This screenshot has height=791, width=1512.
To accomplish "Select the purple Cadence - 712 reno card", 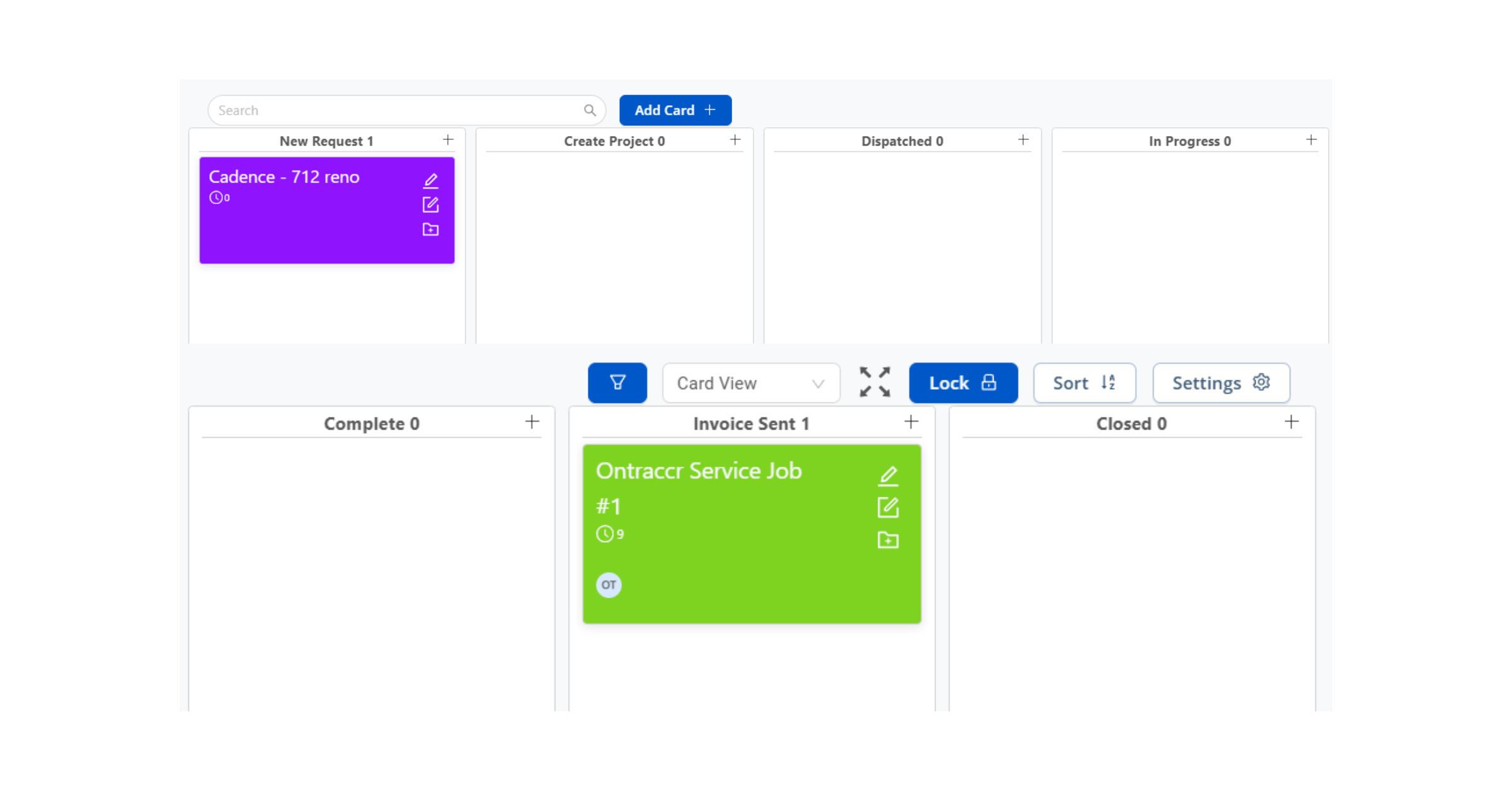I will (327, 210).
